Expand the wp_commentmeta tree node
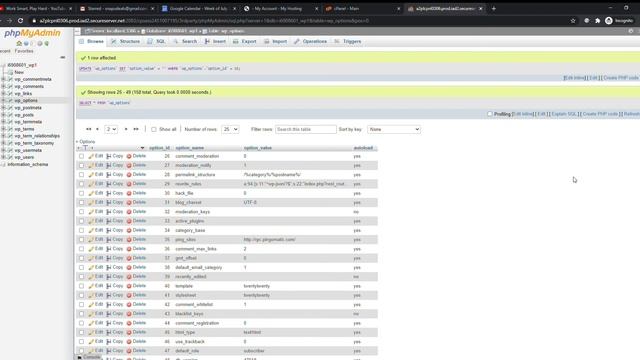Image resolution: width=640 pixels, height=360 pixels. pos(3,79)
